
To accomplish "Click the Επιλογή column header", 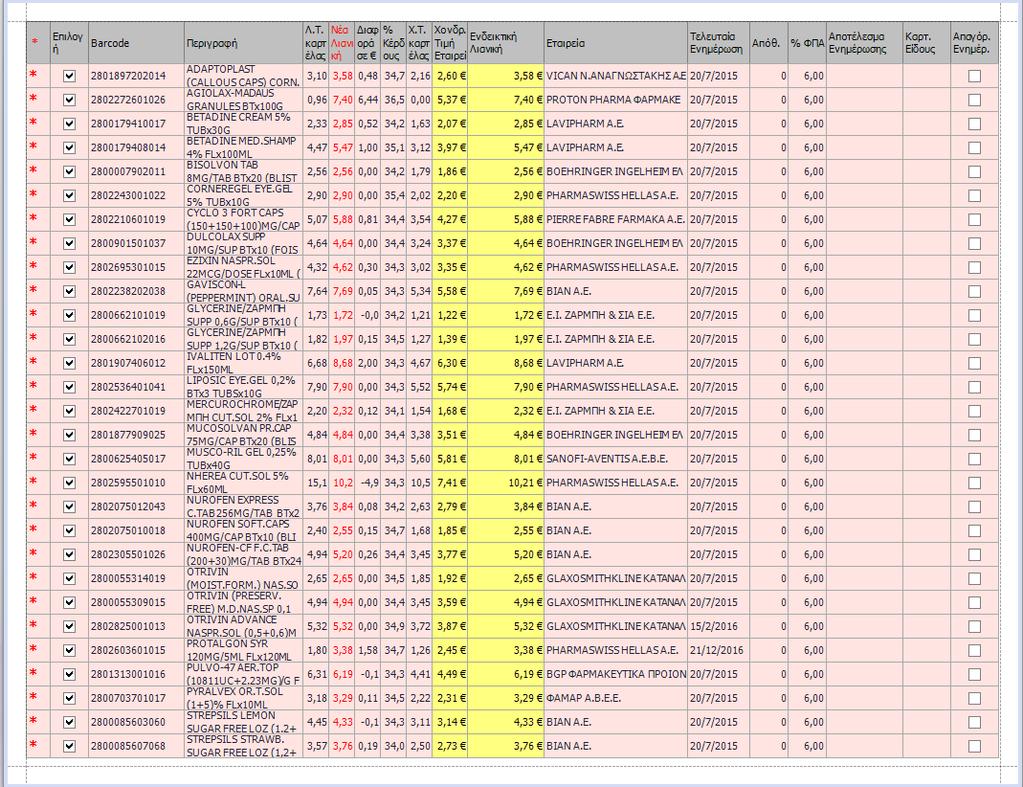I will point(69,43).
